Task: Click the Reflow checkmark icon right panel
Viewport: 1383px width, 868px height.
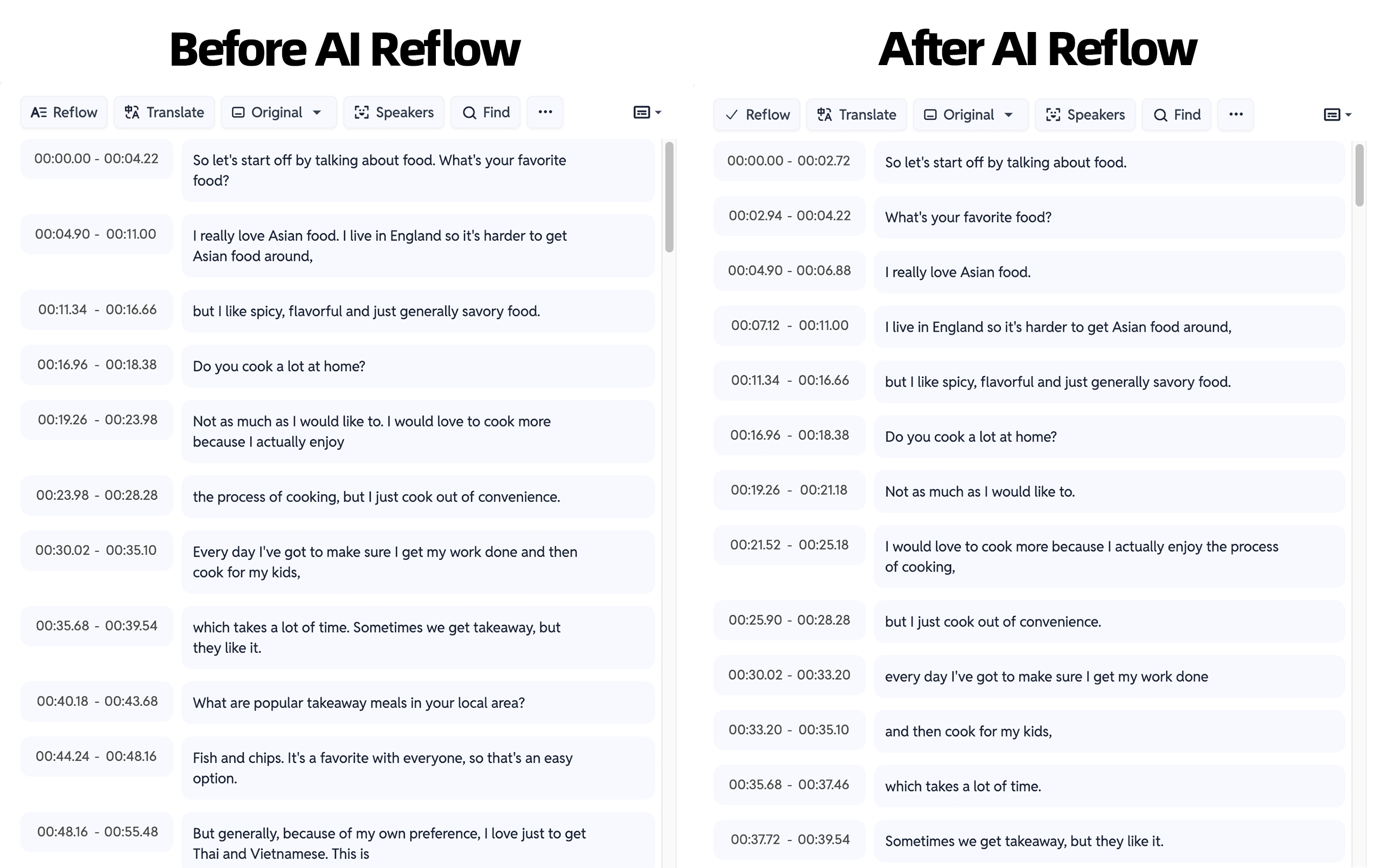Action: (730, 114)
